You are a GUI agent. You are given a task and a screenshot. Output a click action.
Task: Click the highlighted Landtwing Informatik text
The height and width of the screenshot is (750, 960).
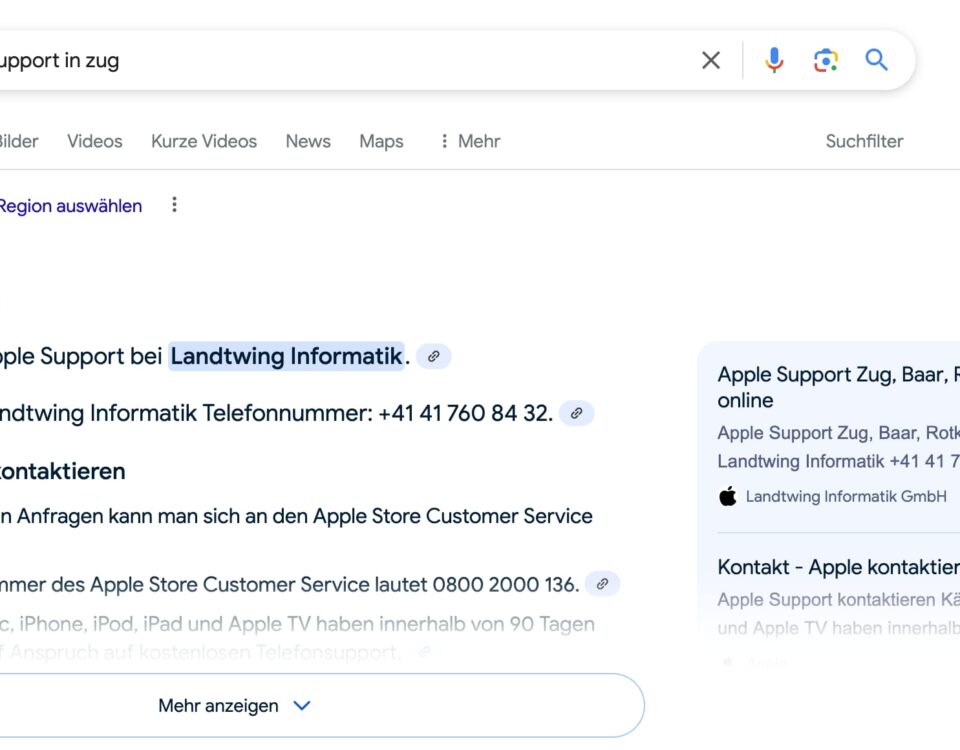coord(287,356)
